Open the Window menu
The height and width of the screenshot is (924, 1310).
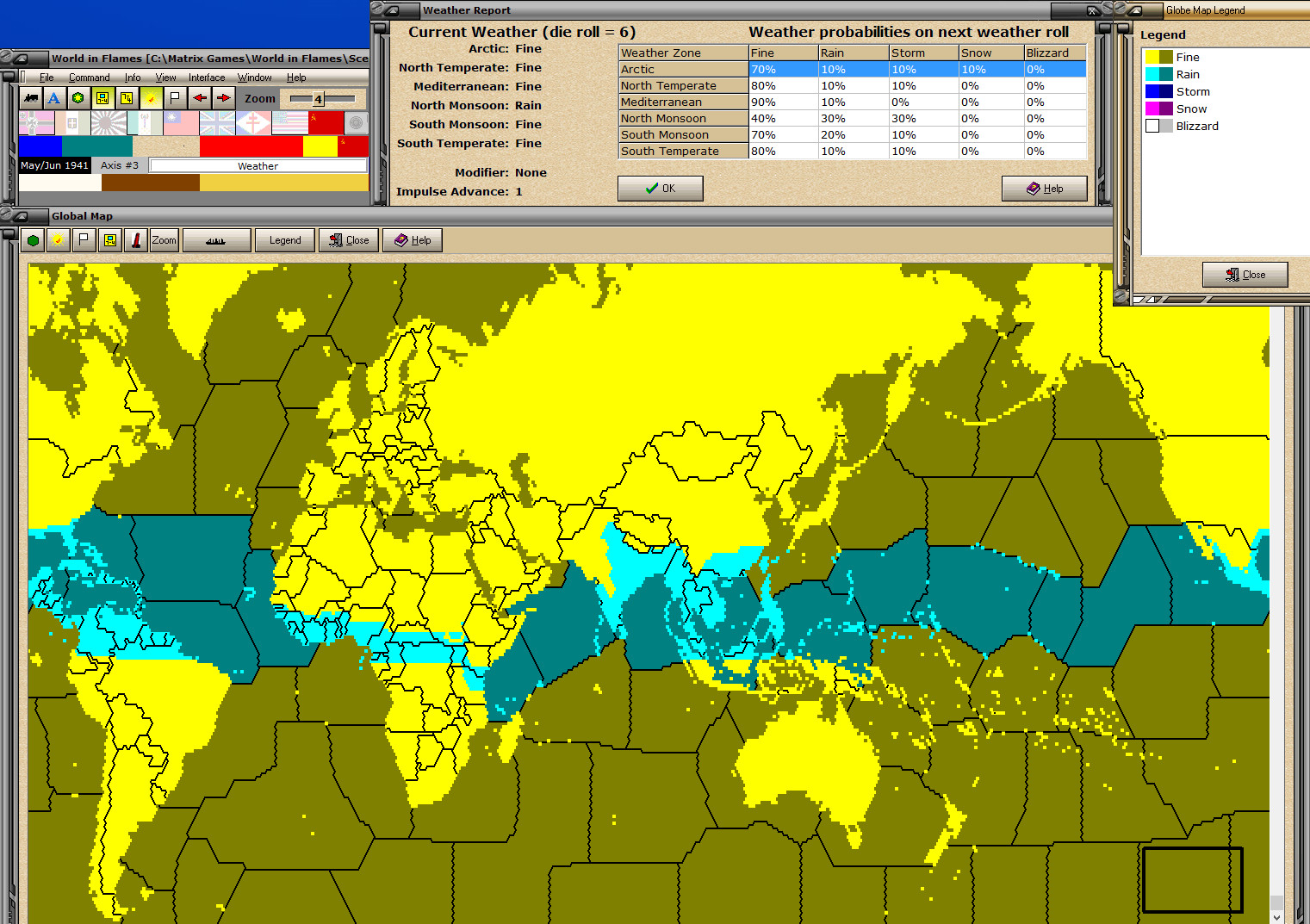[254, 78]
